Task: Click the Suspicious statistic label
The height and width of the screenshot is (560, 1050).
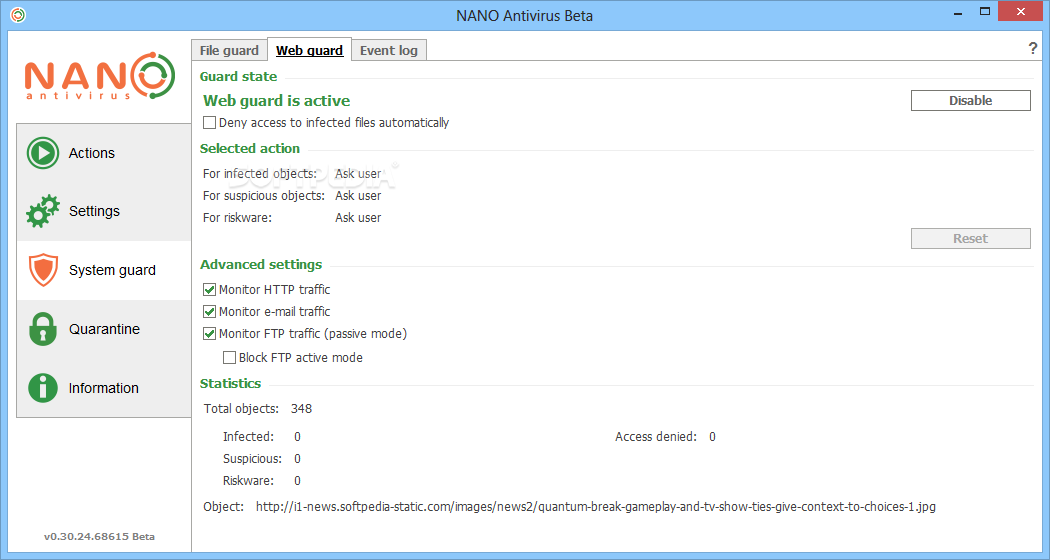Action: pos(252,459)
